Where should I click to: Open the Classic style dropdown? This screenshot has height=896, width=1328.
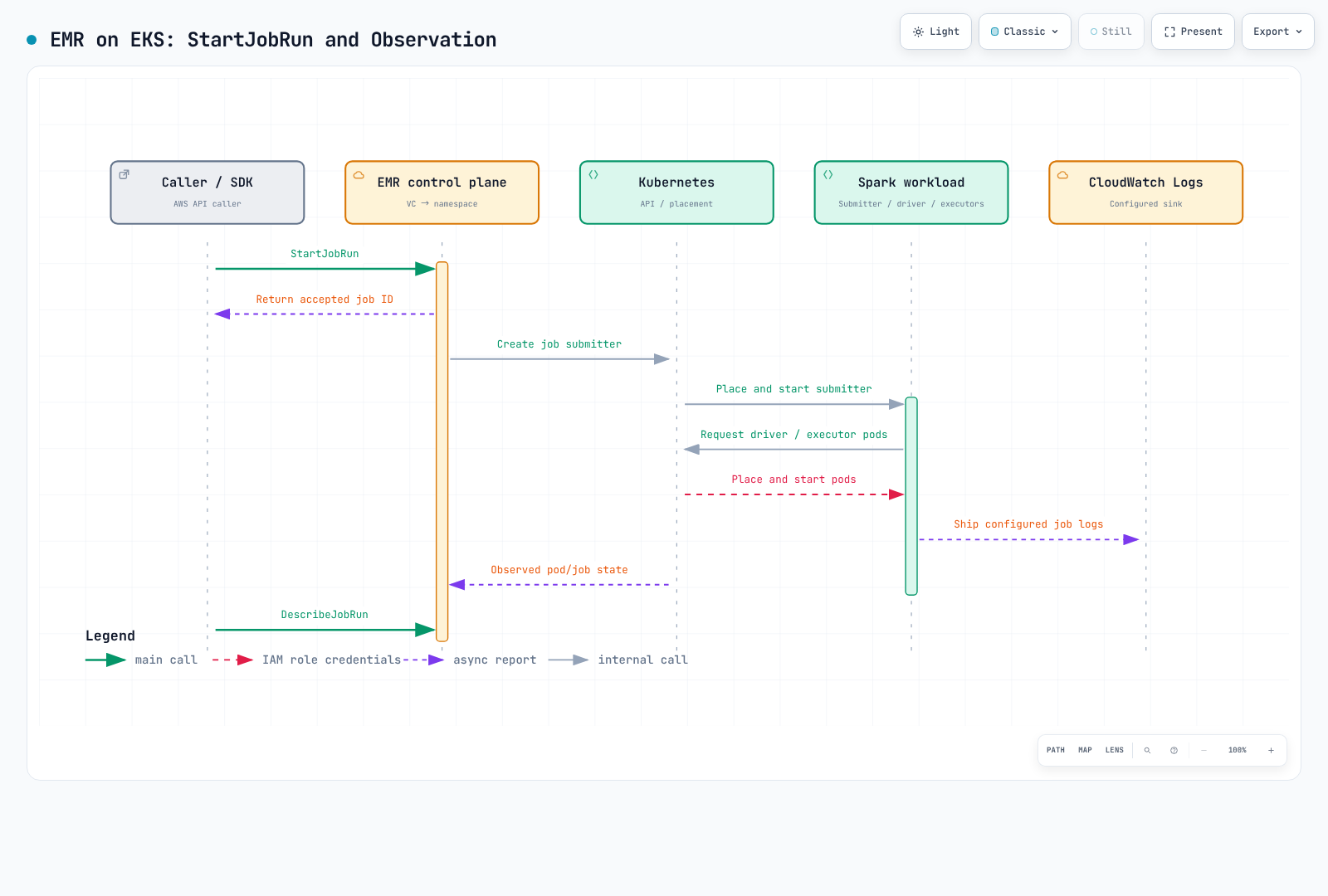[1024, 32]
